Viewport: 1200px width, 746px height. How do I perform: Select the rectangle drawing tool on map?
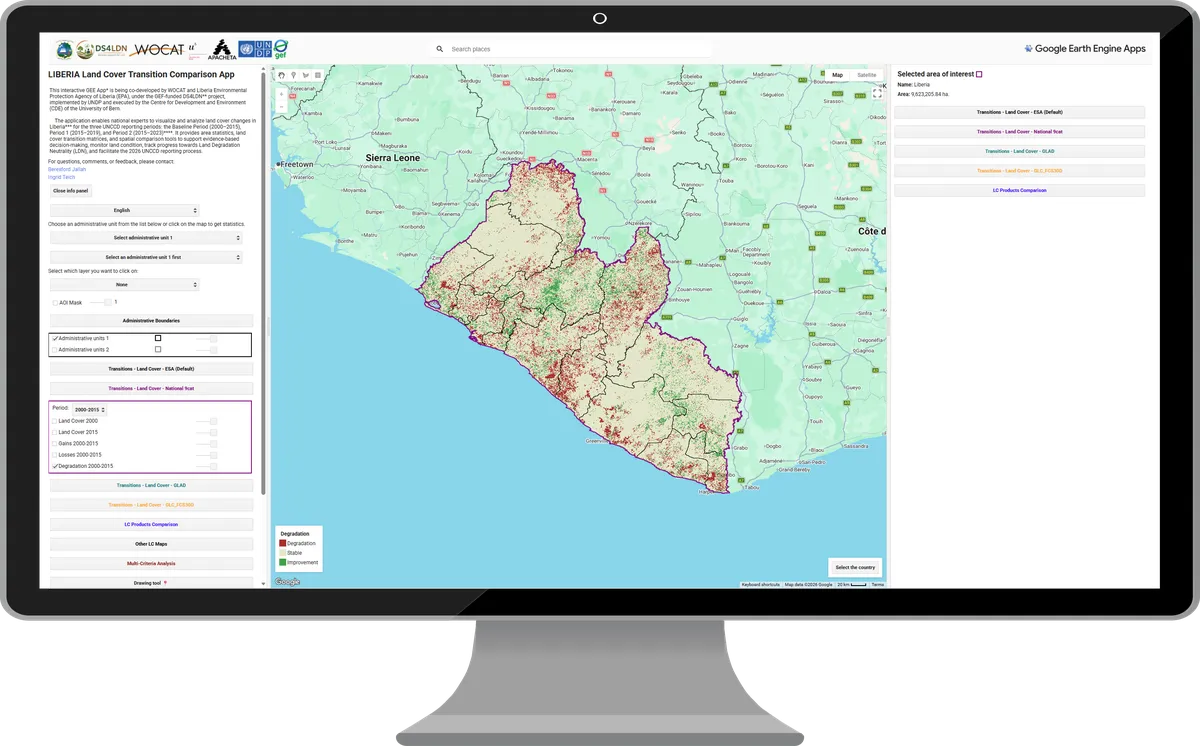pos(318,75)
